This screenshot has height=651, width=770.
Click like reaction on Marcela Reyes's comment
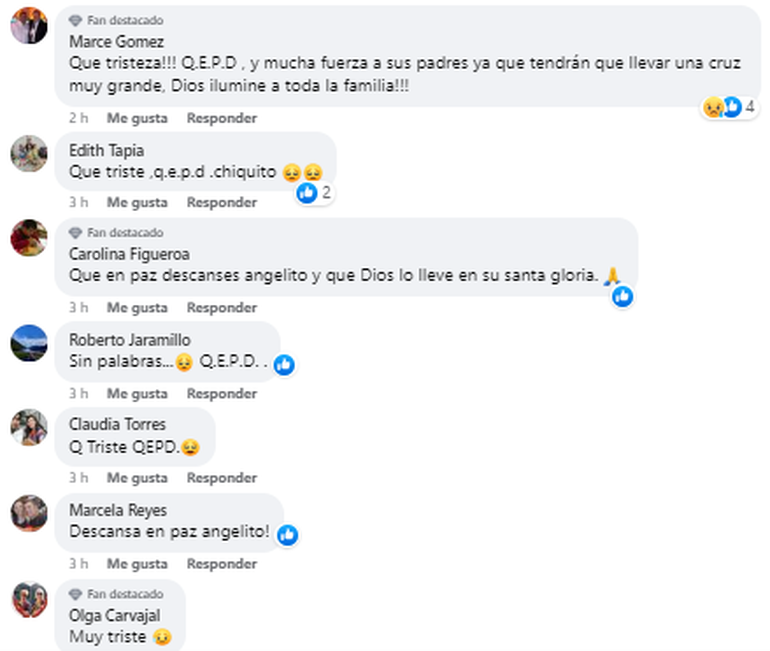coord(287,535)
